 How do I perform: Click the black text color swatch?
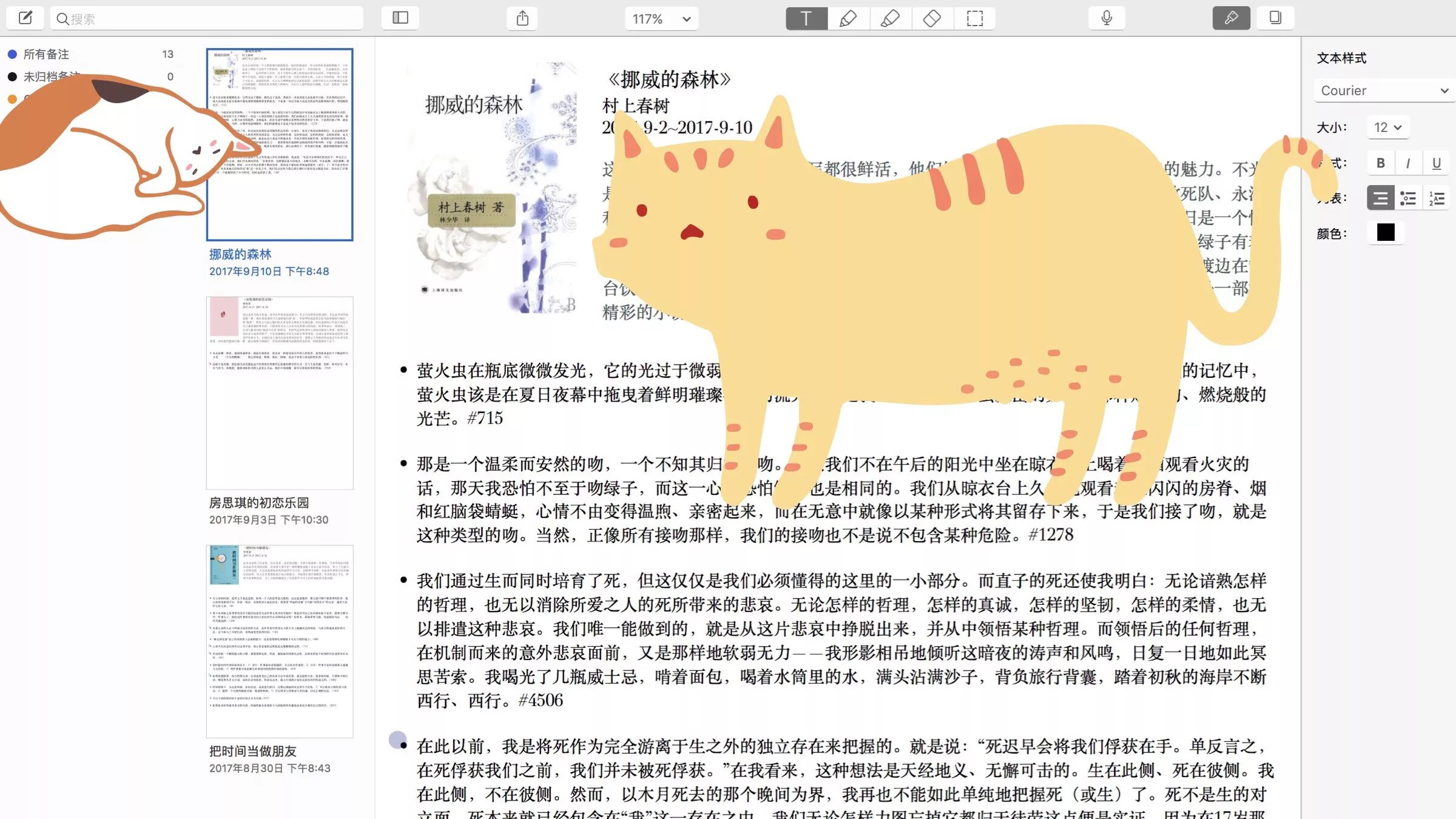pos(1386,232)
